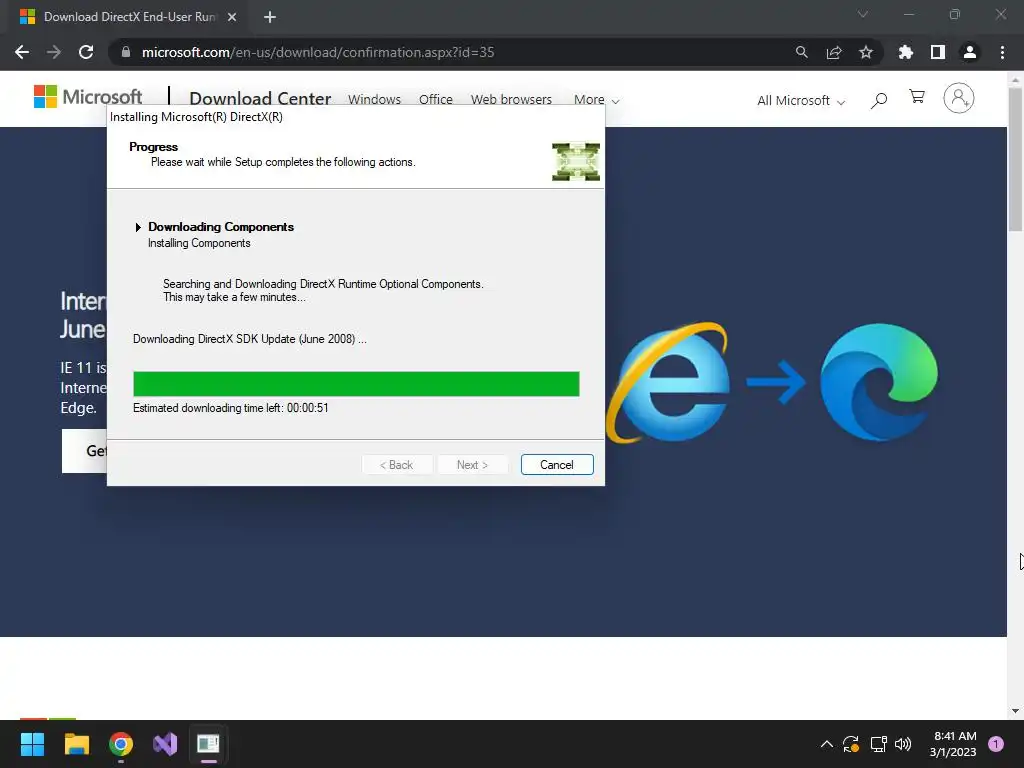Open the Office nav link
Viewport: 1024px width, 768px height.
coord(436,99)
